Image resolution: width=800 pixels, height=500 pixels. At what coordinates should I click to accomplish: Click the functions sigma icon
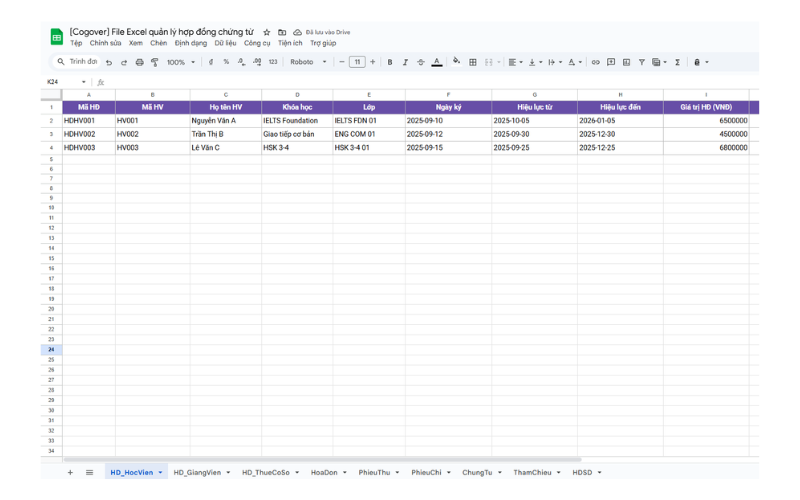677,62
